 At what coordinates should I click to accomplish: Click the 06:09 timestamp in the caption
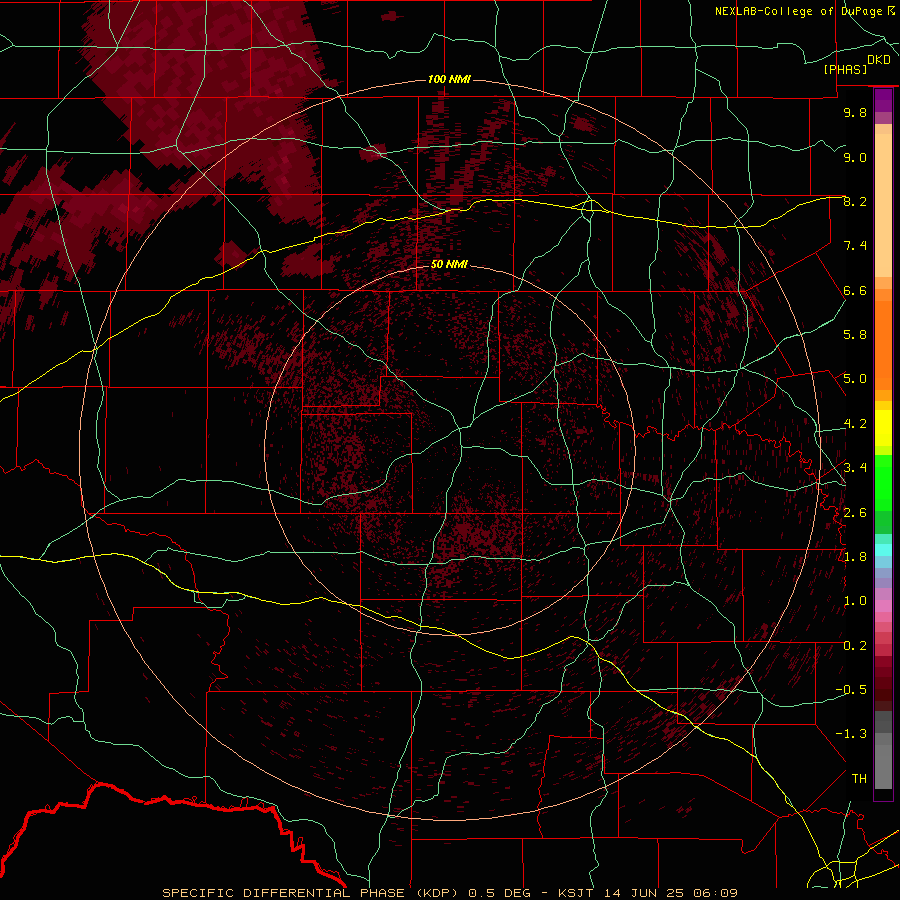point(714,893)
